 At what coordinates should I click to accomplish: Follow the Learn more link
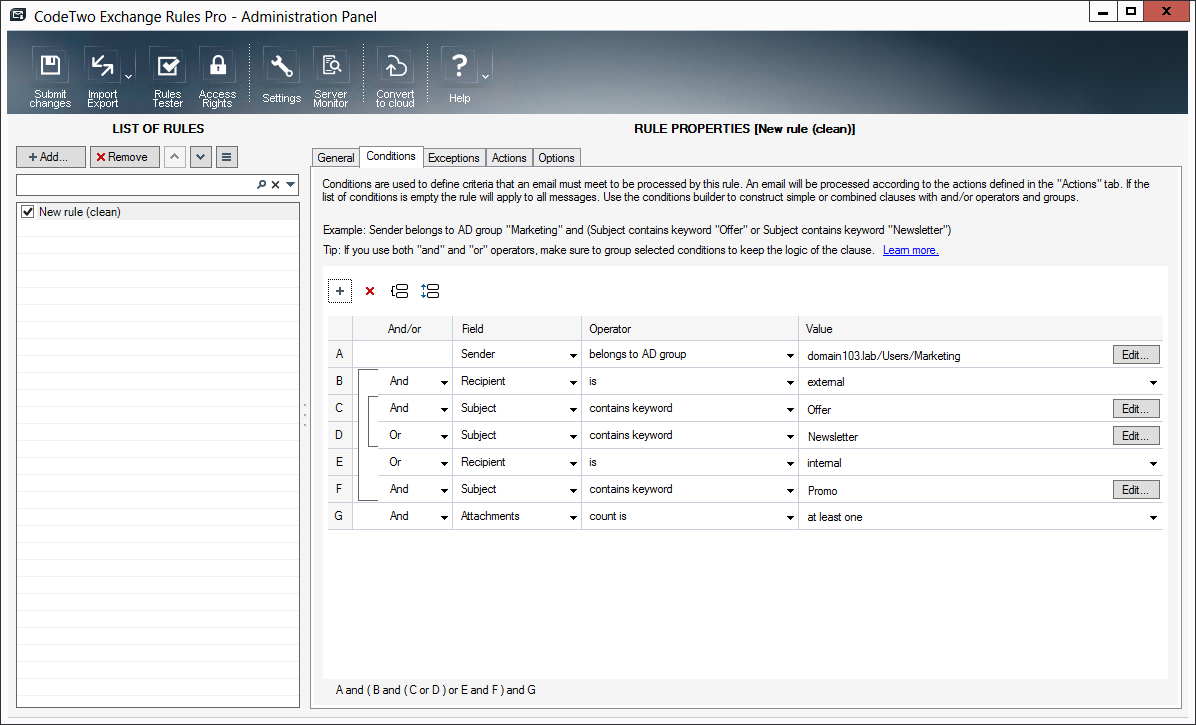coord(911,250)
